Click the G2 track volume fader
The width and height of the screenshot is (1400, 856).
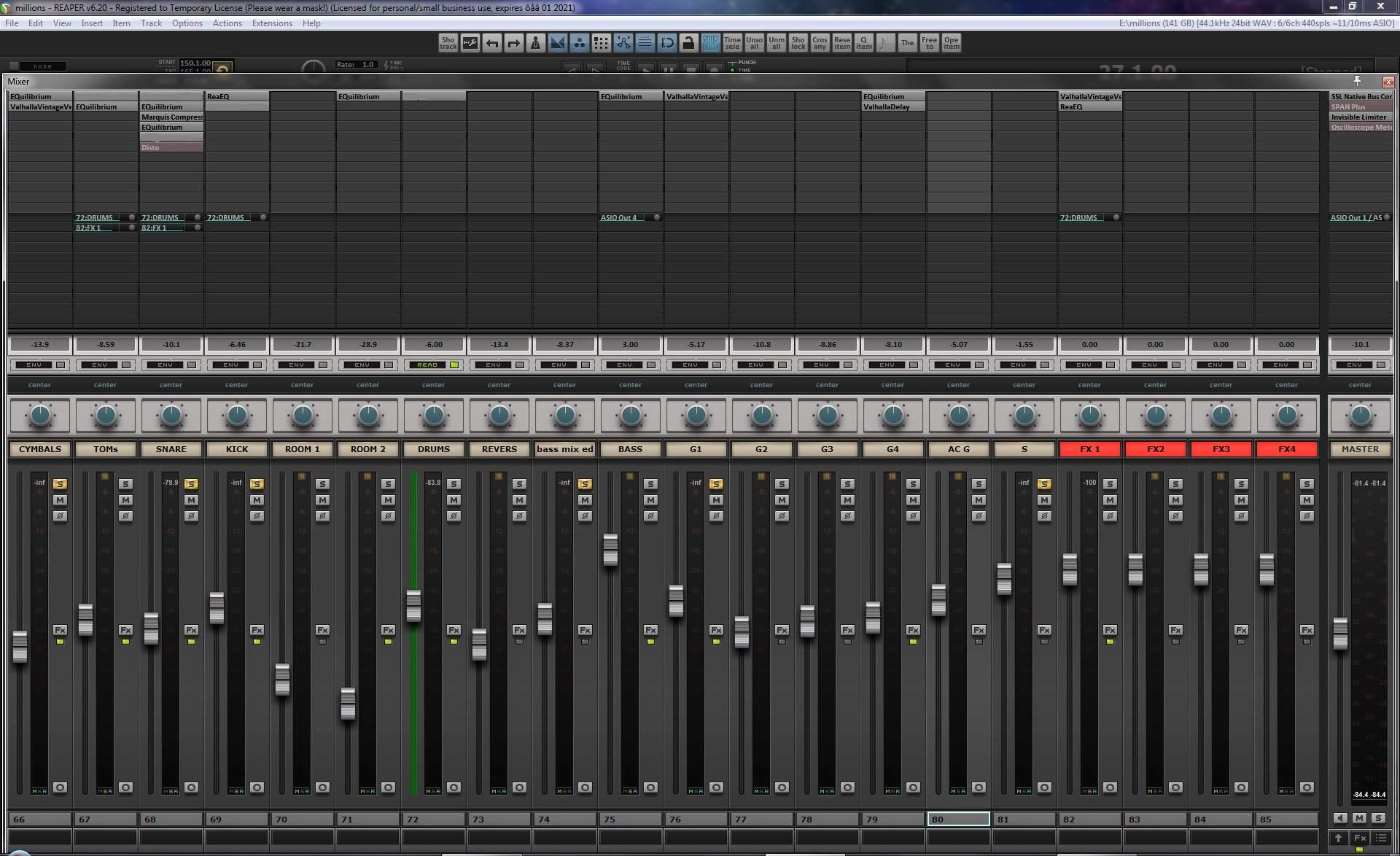tap(742, 631)
